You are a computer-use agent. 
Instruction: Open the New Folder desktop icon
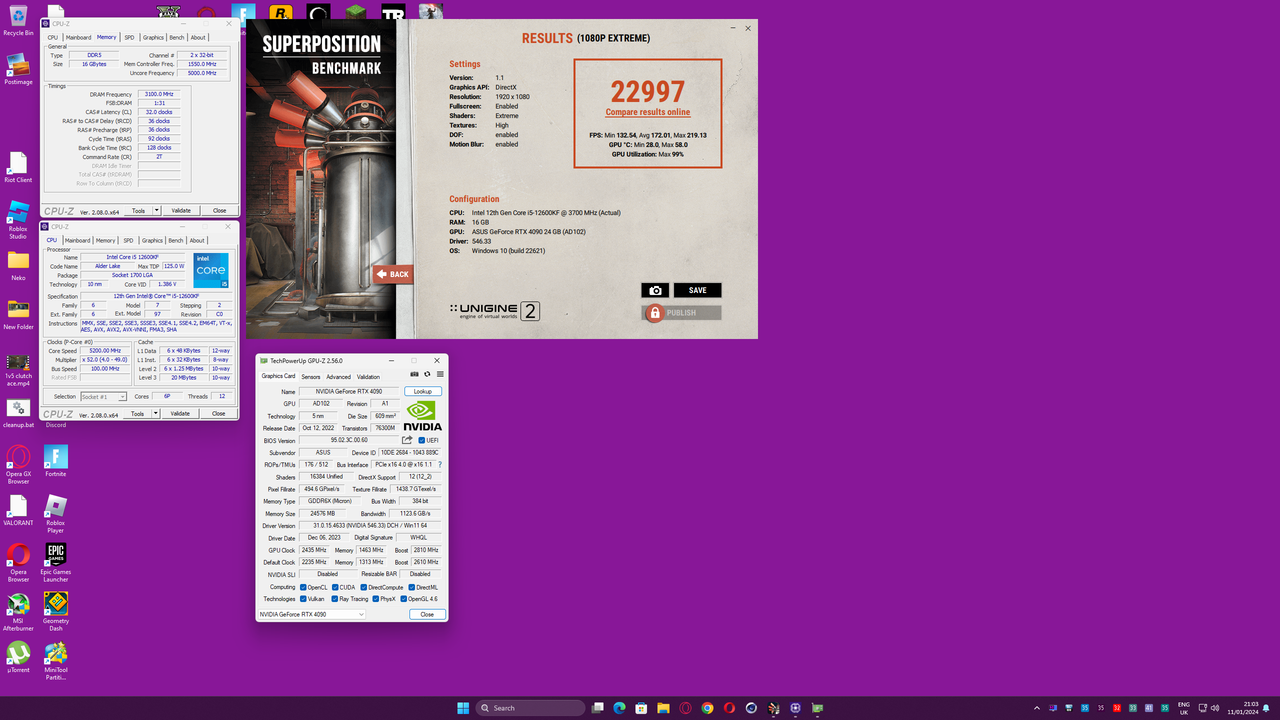tap(18, 314)
